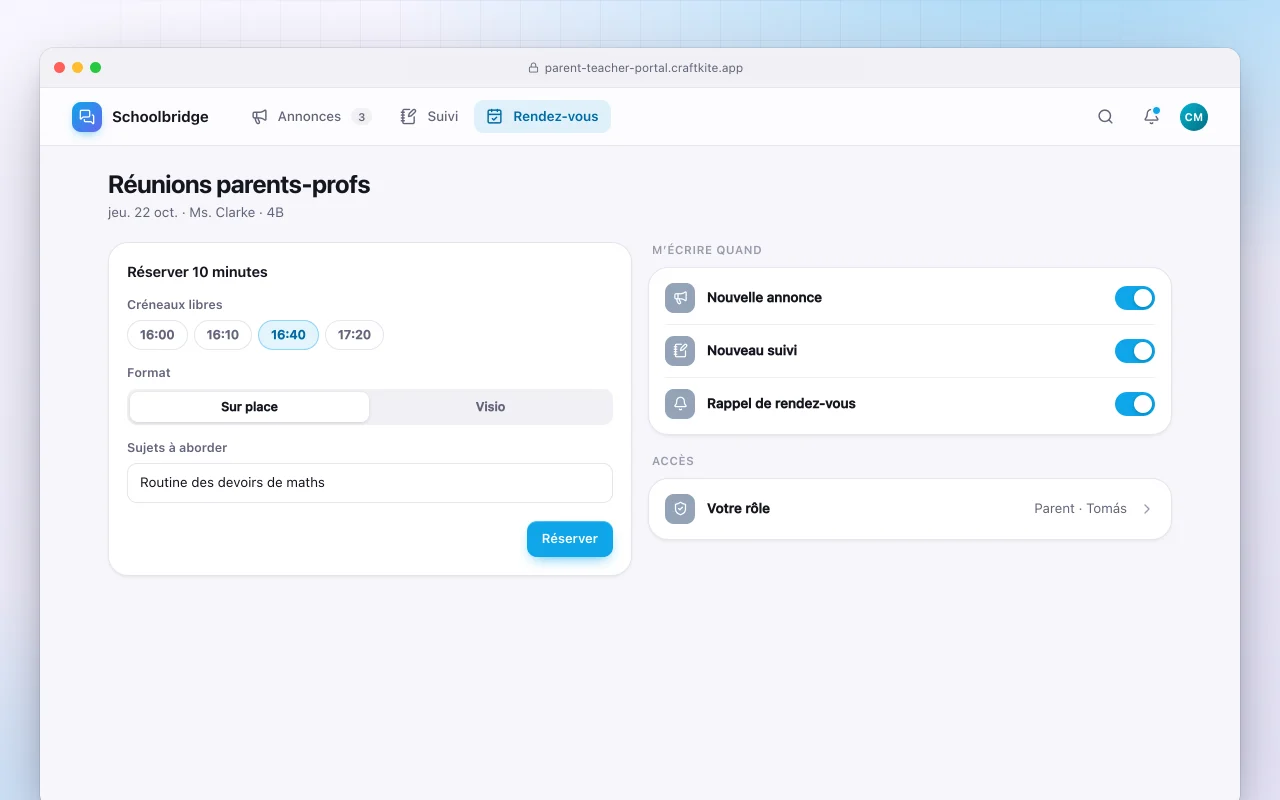This screenshot has width=1280, height=800.
Task: Switch off Rappel de rendez-vous toggle
Action: pos(1135,404)
